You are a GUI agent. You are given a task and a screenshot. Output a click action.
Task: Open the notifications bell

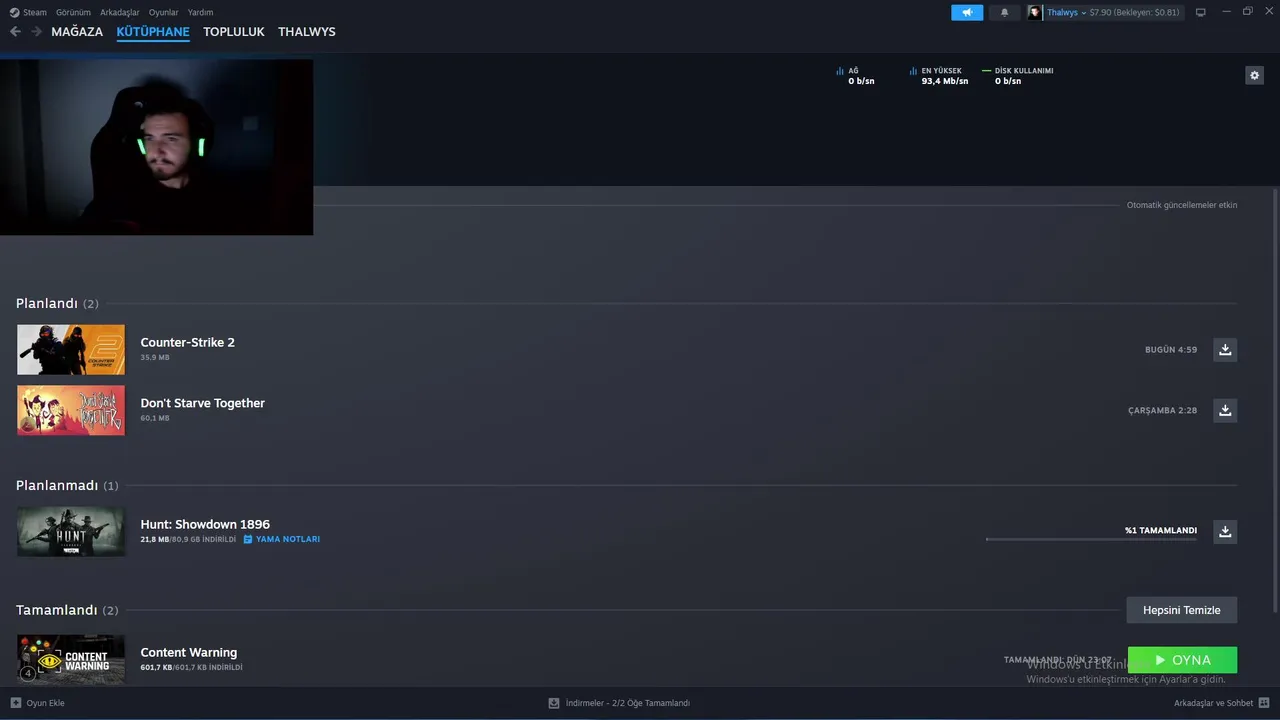[1004, 12]
